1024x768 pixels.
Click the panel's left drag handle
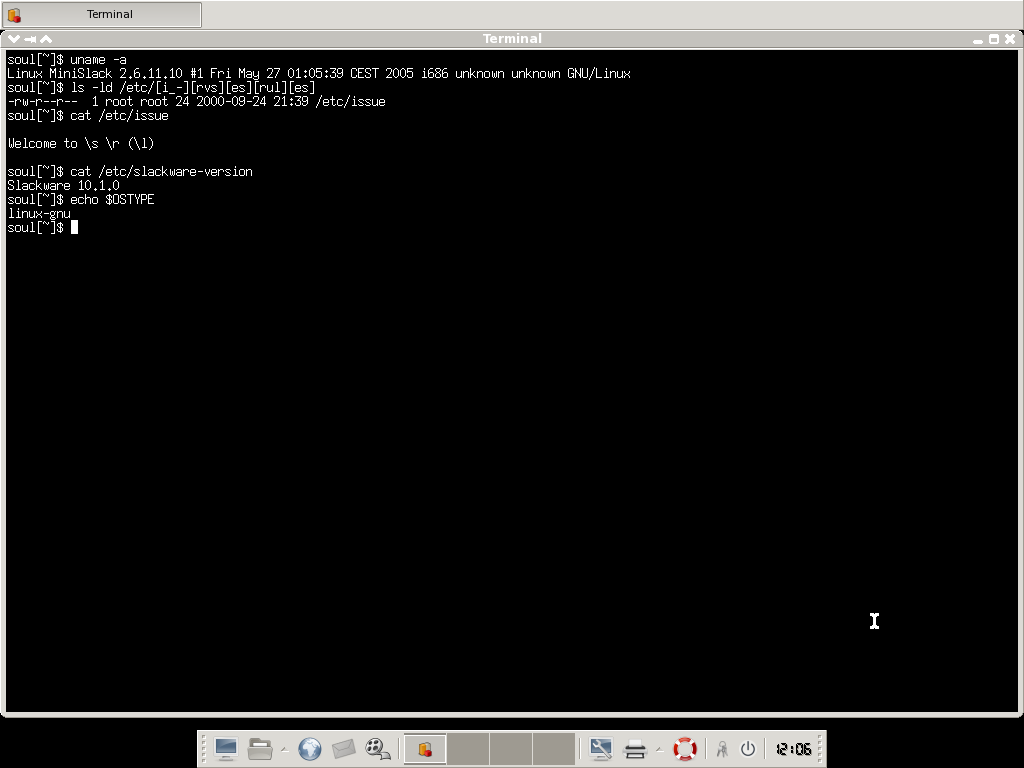click(x=203, y=748)
